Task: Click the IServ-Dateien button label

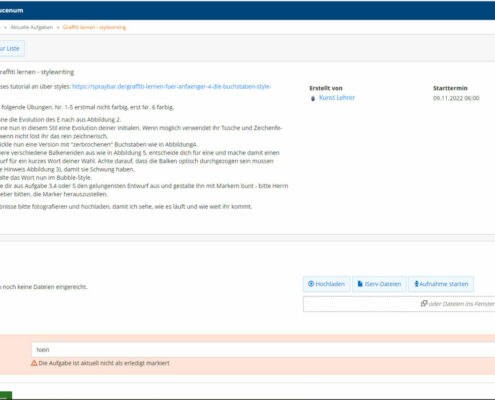Action: [383, 284]
